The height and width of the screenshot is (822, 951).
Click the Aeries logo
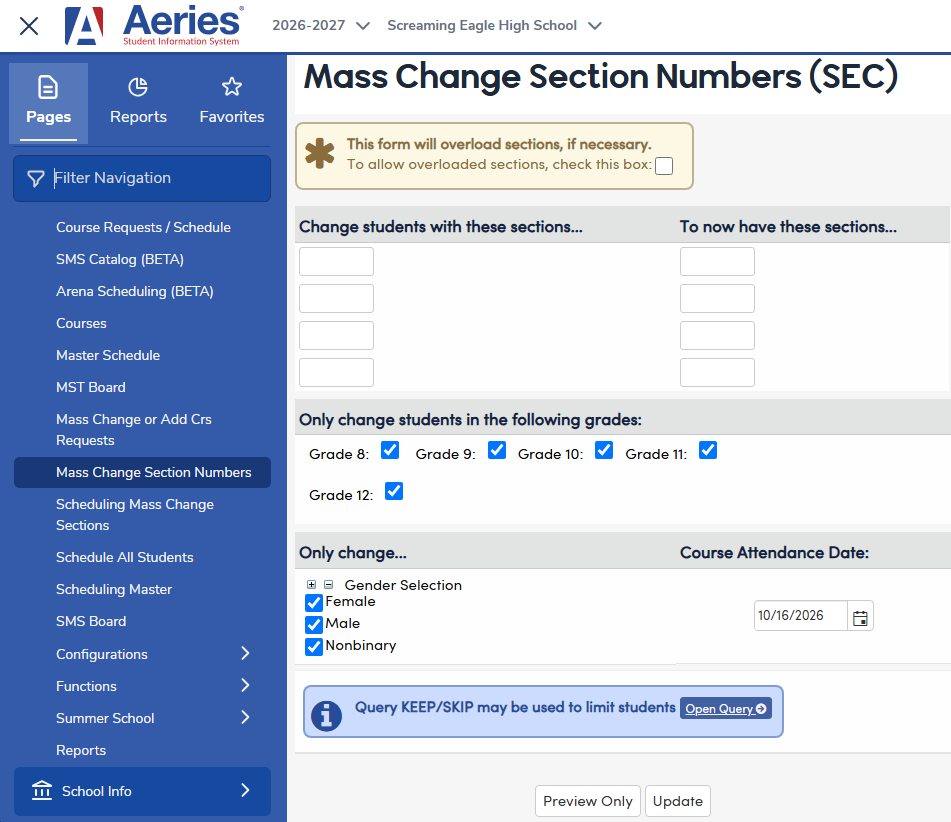click(x=154, y=25)
